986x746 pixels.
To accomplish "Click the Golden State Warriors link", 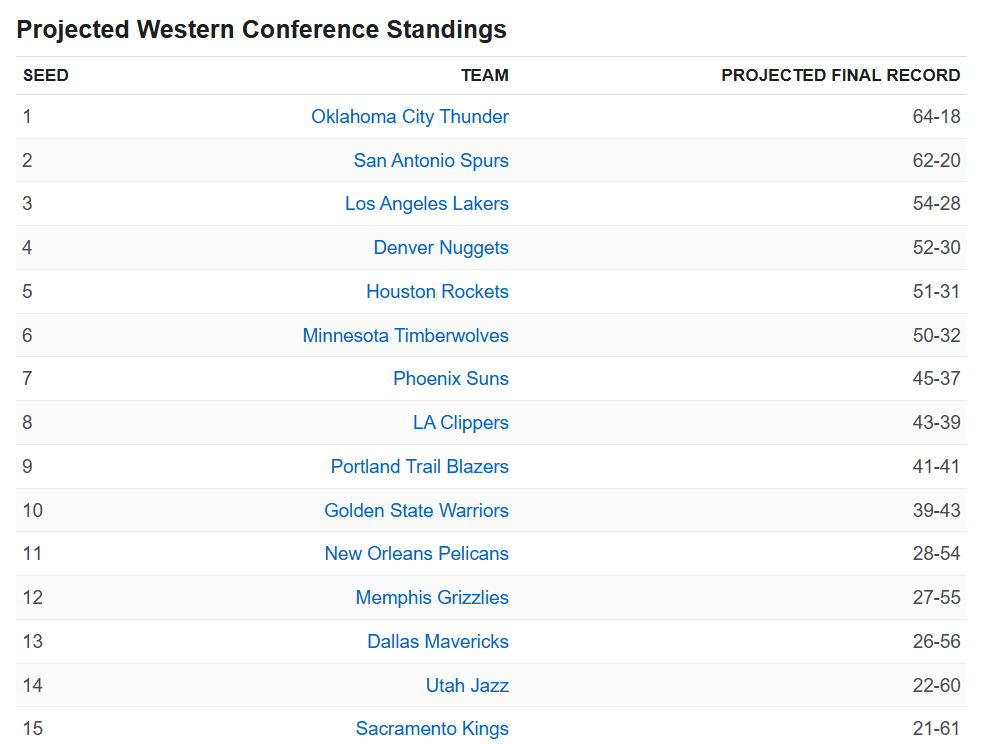I will tap(416, 511).
